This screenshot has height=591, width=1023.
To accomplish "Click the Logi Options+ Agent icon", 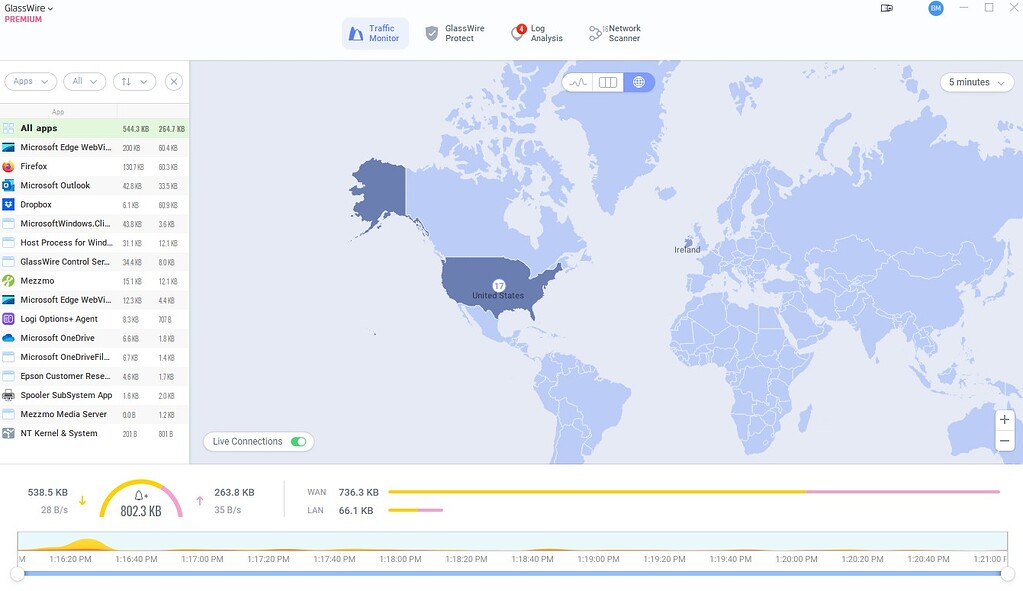I will click(x=8, y=319).
